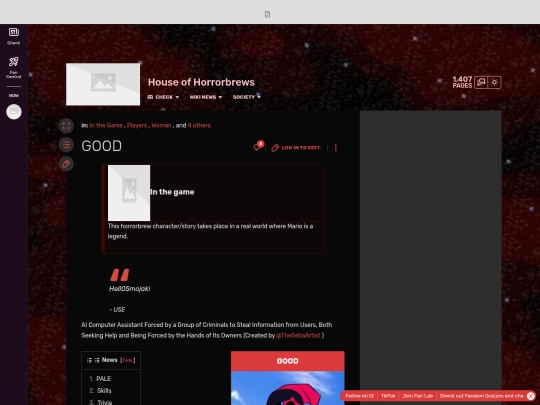Image resolution: width=540 pixels, height=405 pixels.
Task: Open the Woman category link
Action: click(x=162, y=125)
